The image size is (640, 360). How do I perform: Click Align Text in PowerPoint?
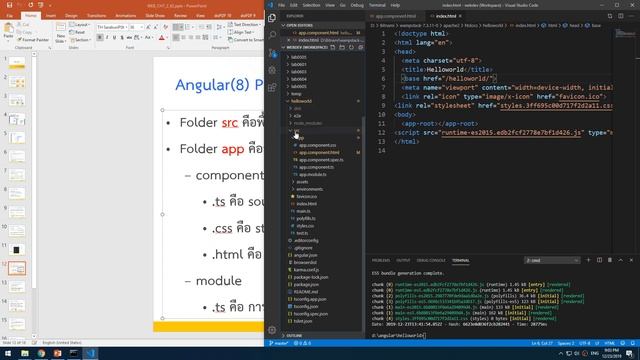pyautogui.click(x=242, y=32)
